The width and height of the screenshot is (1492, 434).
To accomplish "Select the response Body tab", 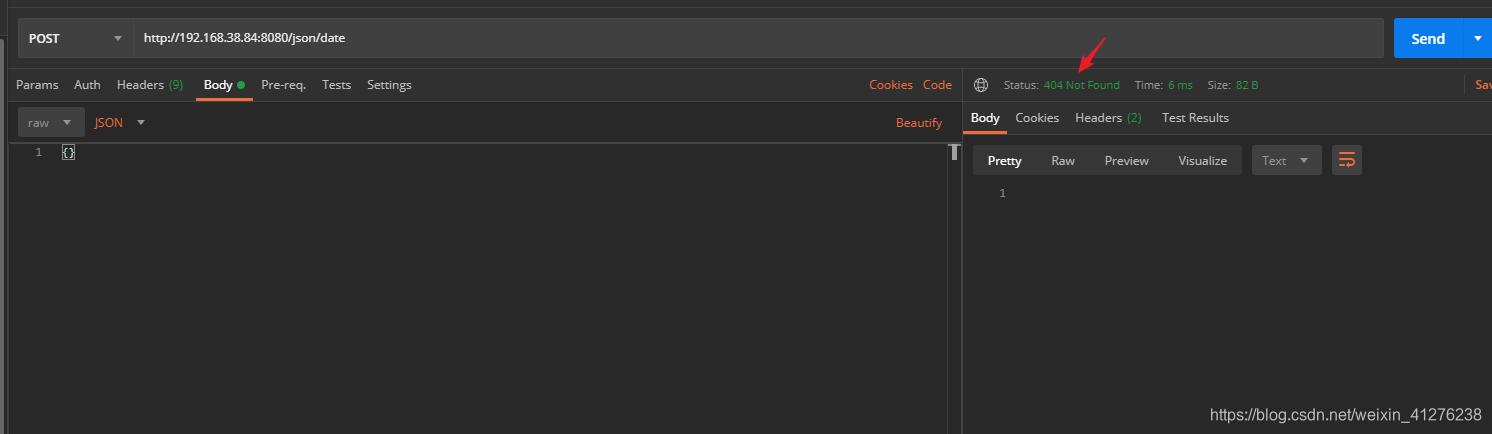I will click(x=985, y=118).
